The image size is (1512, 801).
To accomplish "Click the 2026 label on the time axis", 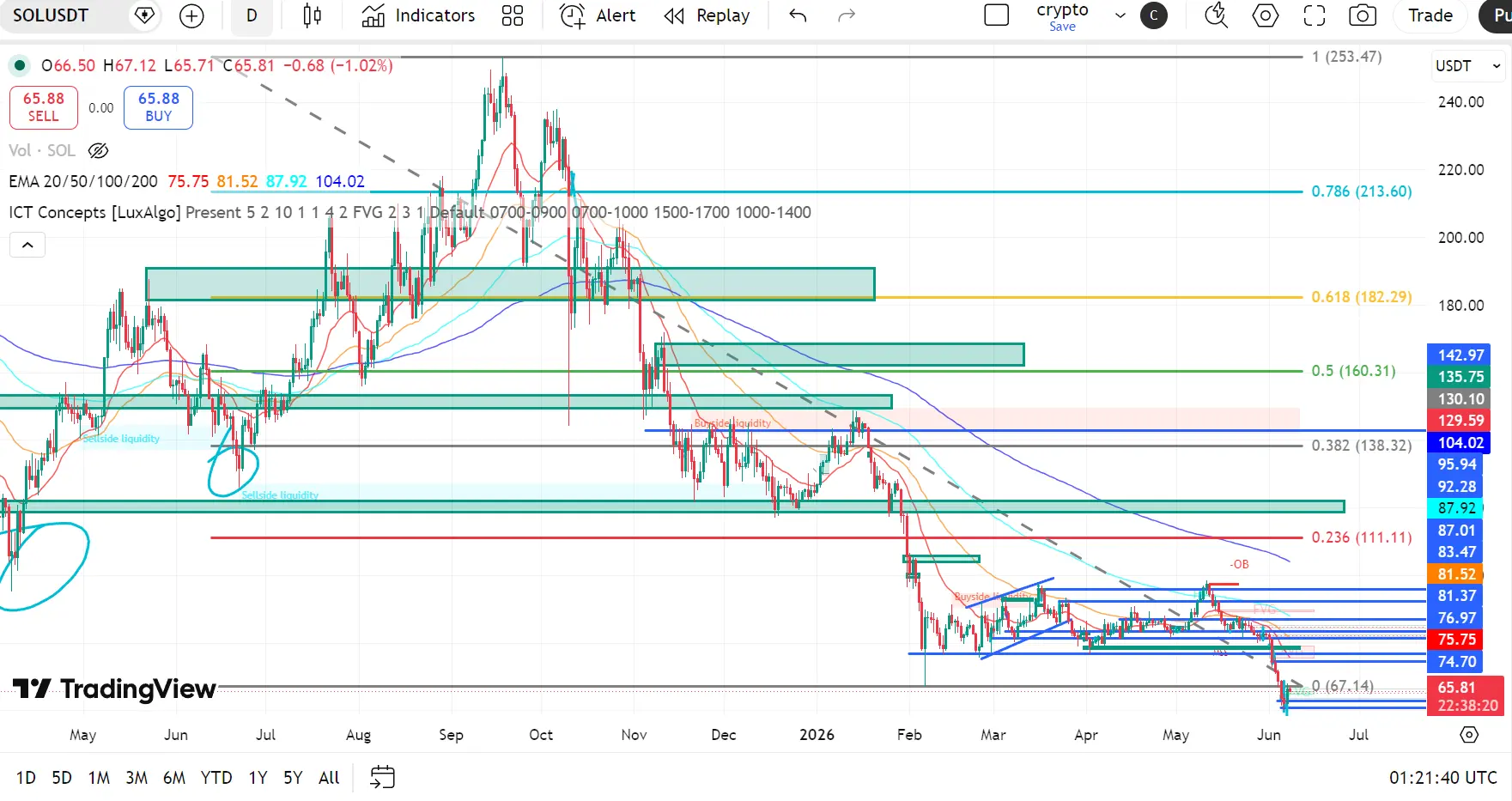I will (x=817, y=735).
